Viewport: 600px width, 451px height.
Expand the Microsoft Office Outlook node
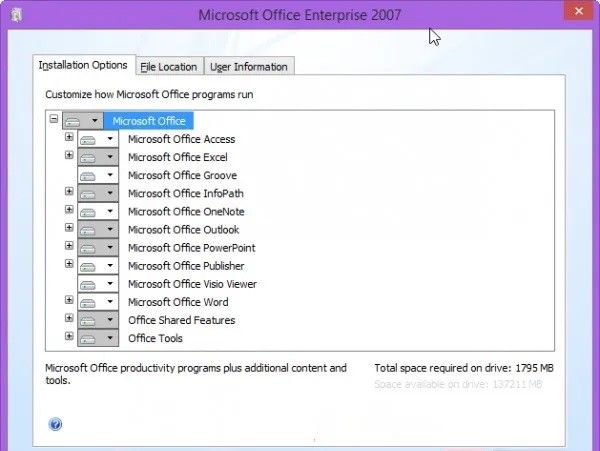click(69, 228)
